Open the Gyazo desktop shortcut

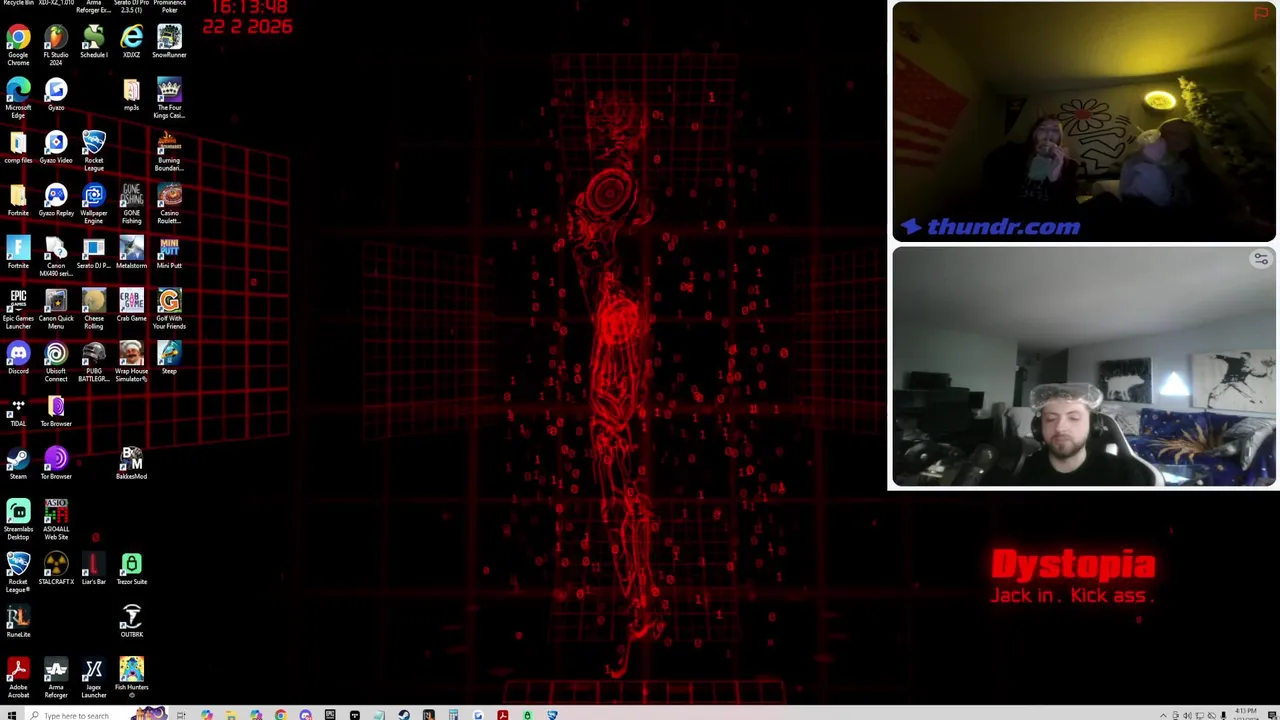[56, 95]
